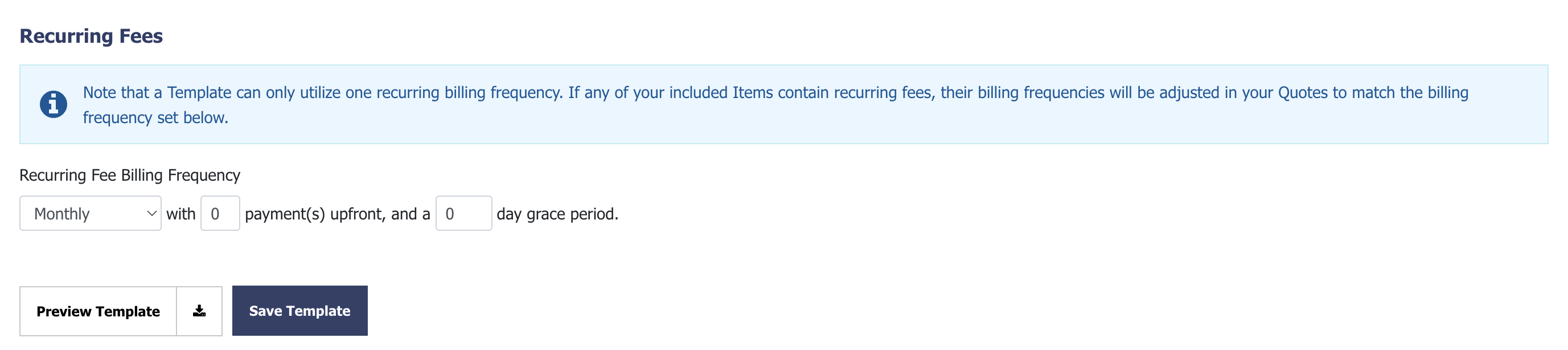Preview Template button click
This screenshot has height=350, width=1568.
point(98,311)
